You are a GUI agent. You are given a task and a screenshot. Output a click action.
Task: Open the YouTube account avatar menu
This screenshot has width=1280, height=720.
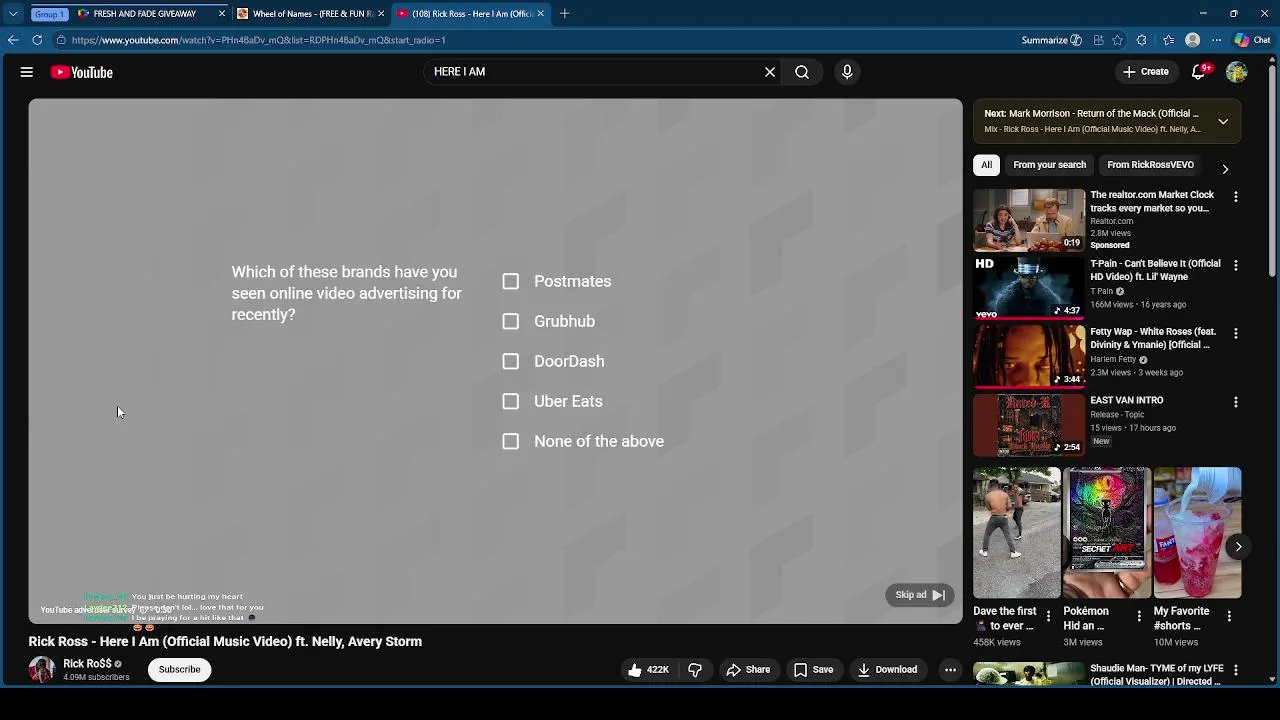click(x=1237, y=72)
